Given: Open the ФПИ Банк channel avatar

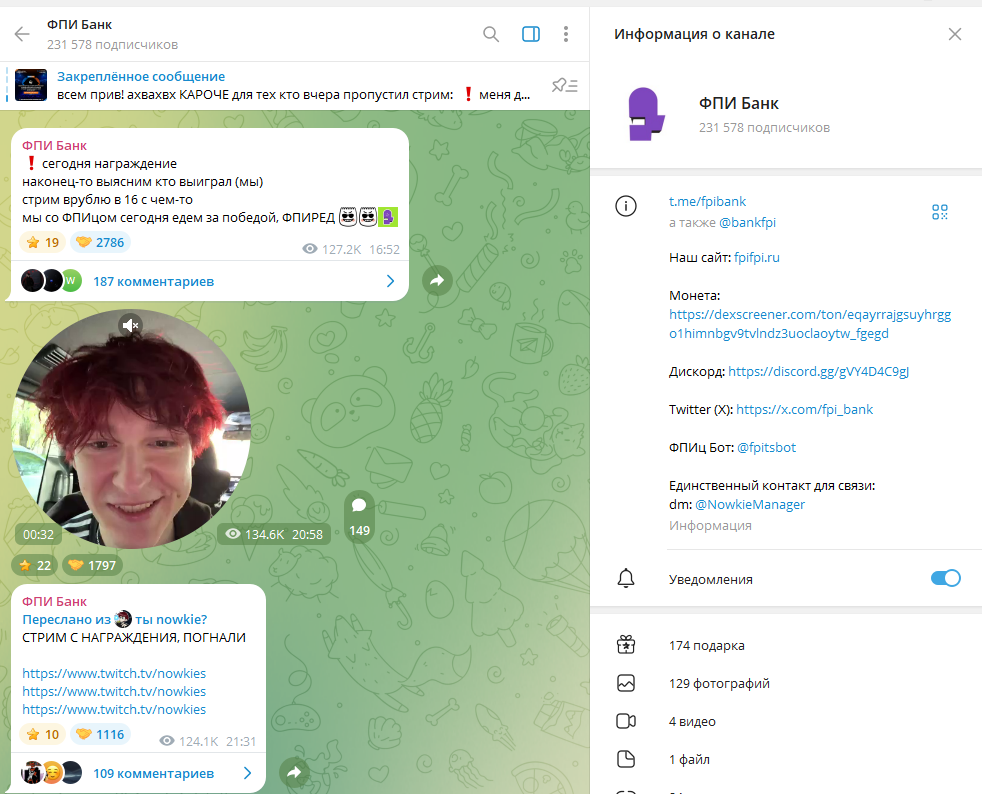Looking at the screenshot, I should [645, 114].
